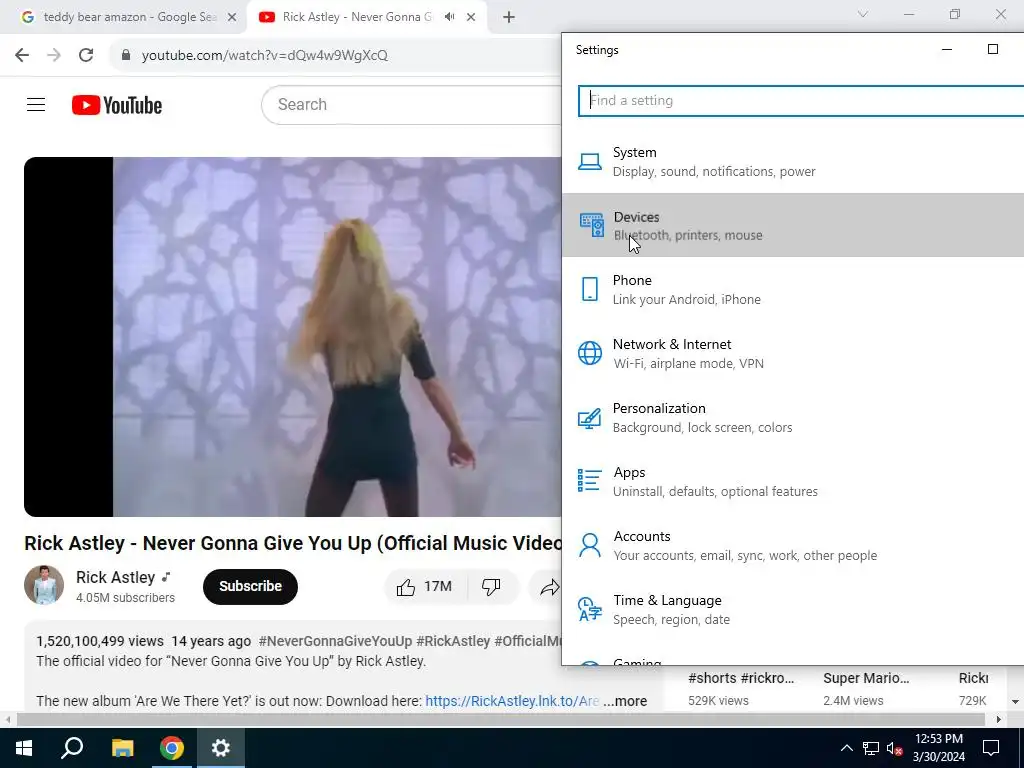Open Personalization settings category
The height and width of the screenshot is (768, 1024).
tap(793, 417)
